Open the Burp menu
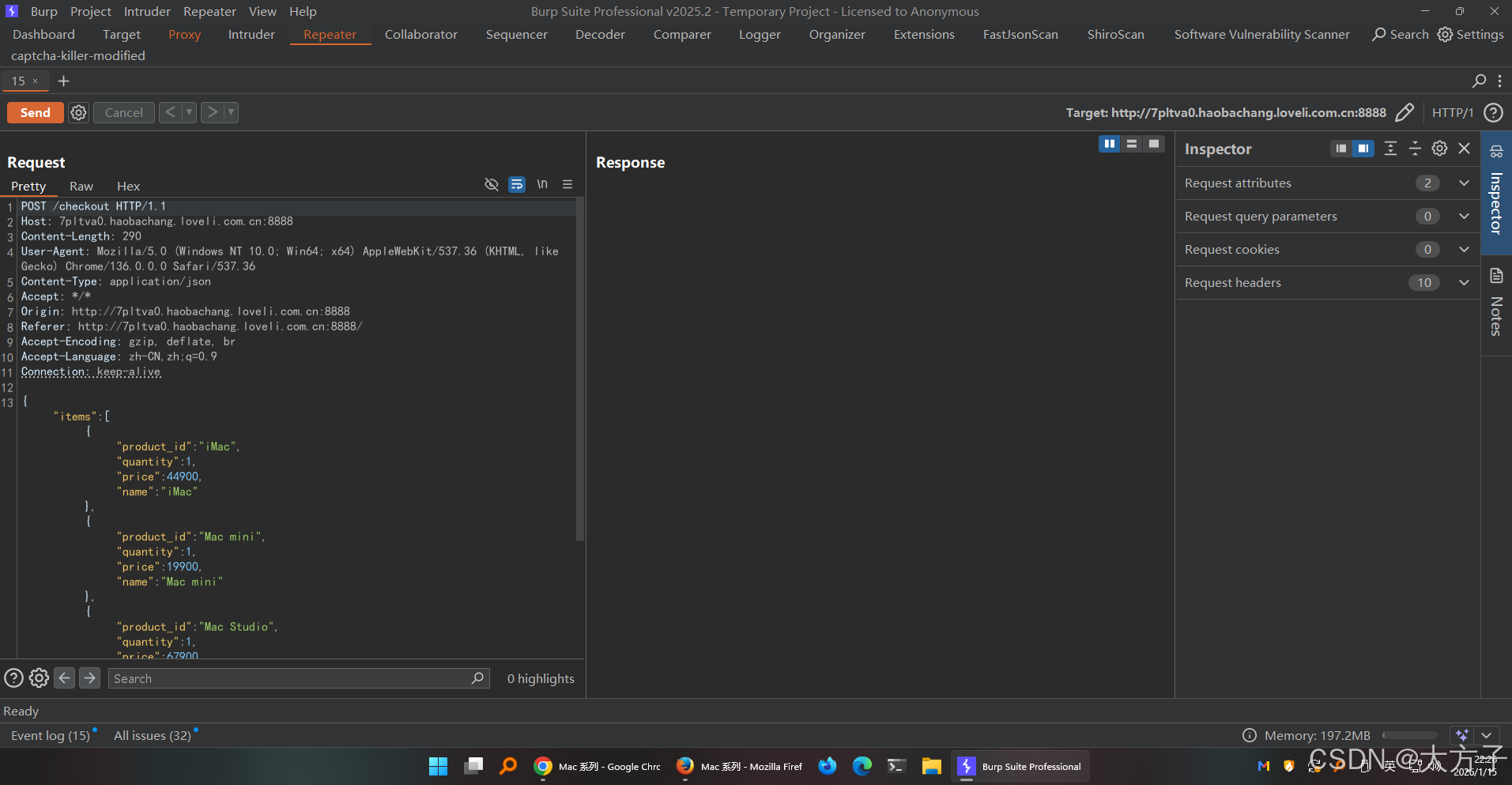 44,12
